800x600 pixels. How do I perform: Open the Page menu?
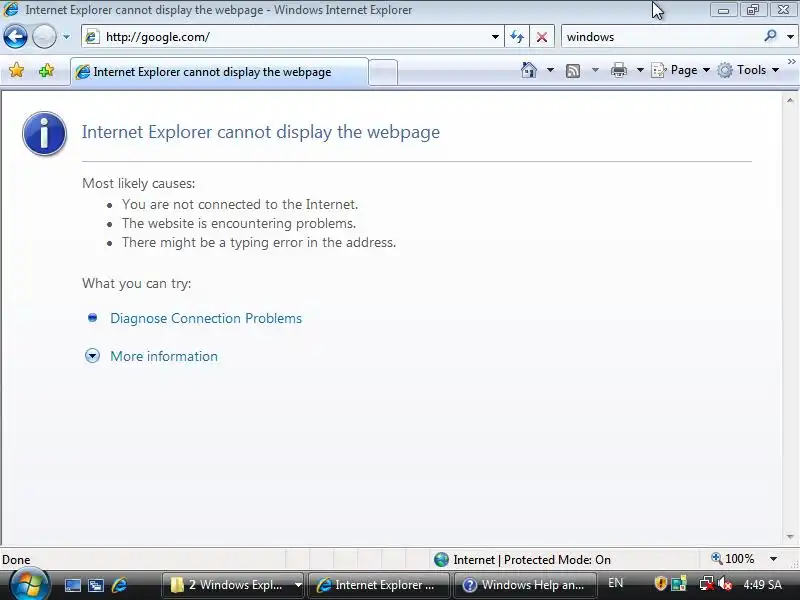tap(681, 70)
